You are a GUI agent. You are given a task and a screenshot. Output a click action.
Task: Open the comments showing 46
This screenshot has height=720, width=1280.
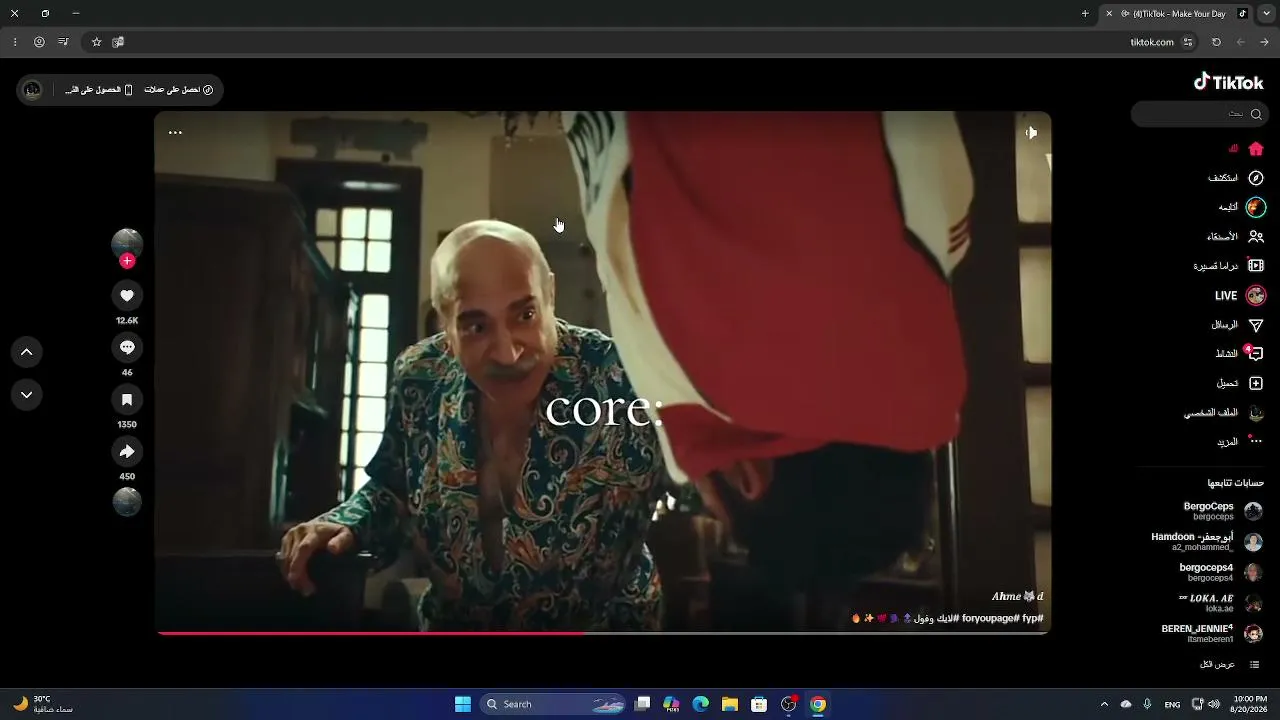127,348
